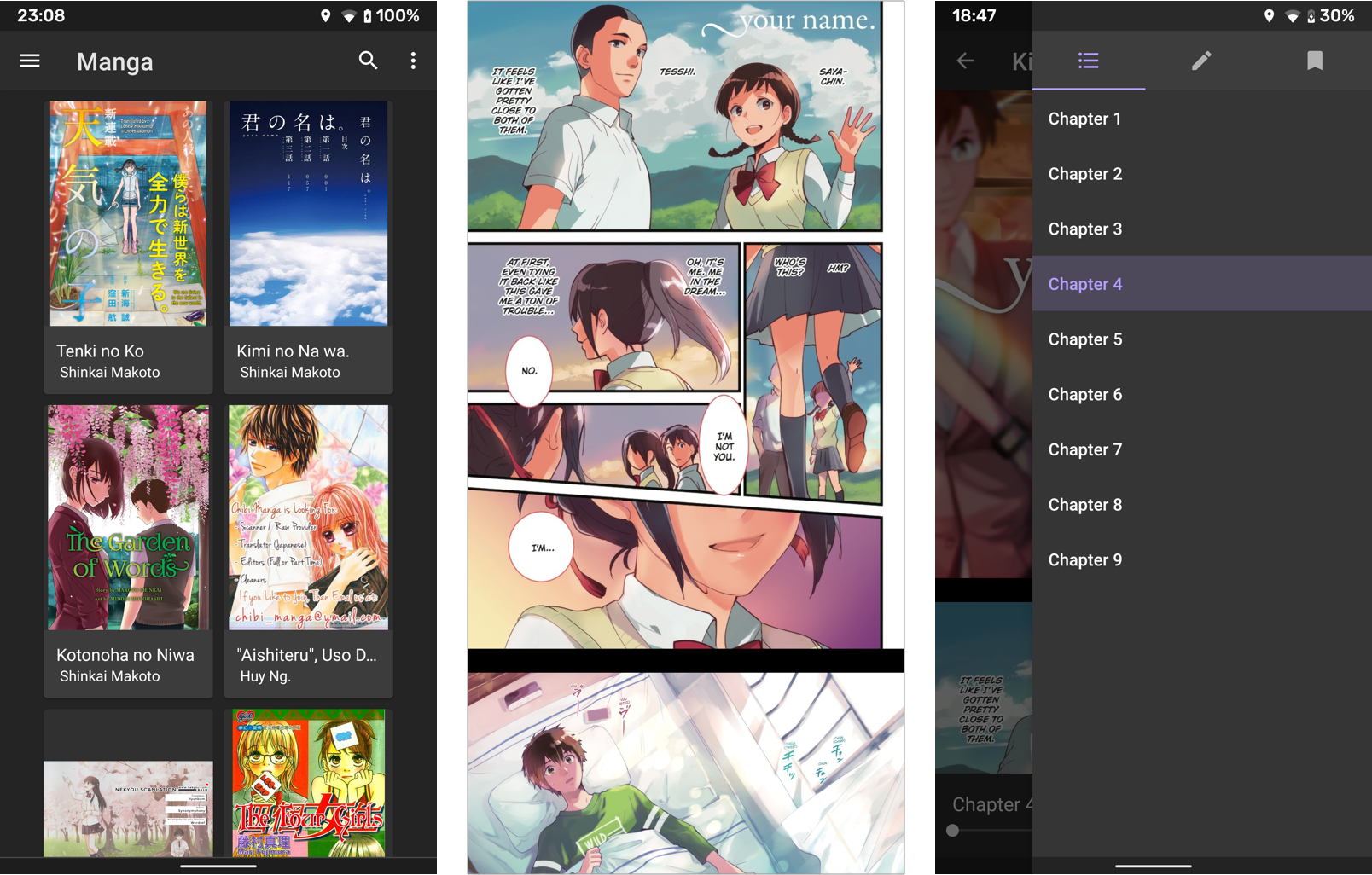Select highlighted Chapter 4 entry
The image size is (1372, 875).
point(1202,284)
